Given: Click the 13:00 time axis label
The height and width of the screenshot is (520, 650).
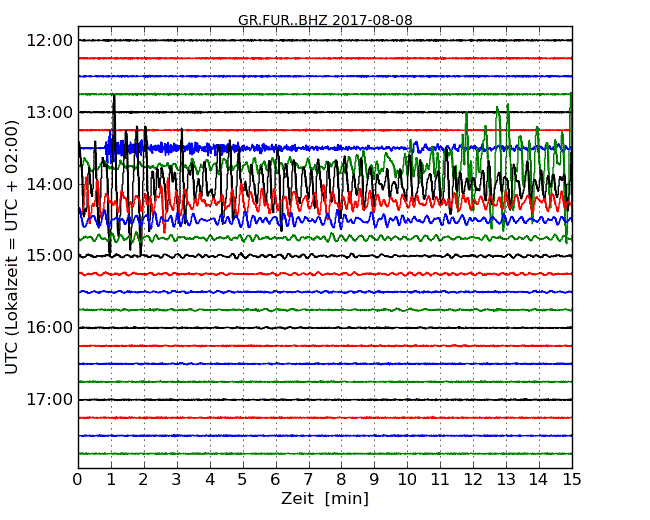Looking at the screenshot, I should tap(49, 112).
